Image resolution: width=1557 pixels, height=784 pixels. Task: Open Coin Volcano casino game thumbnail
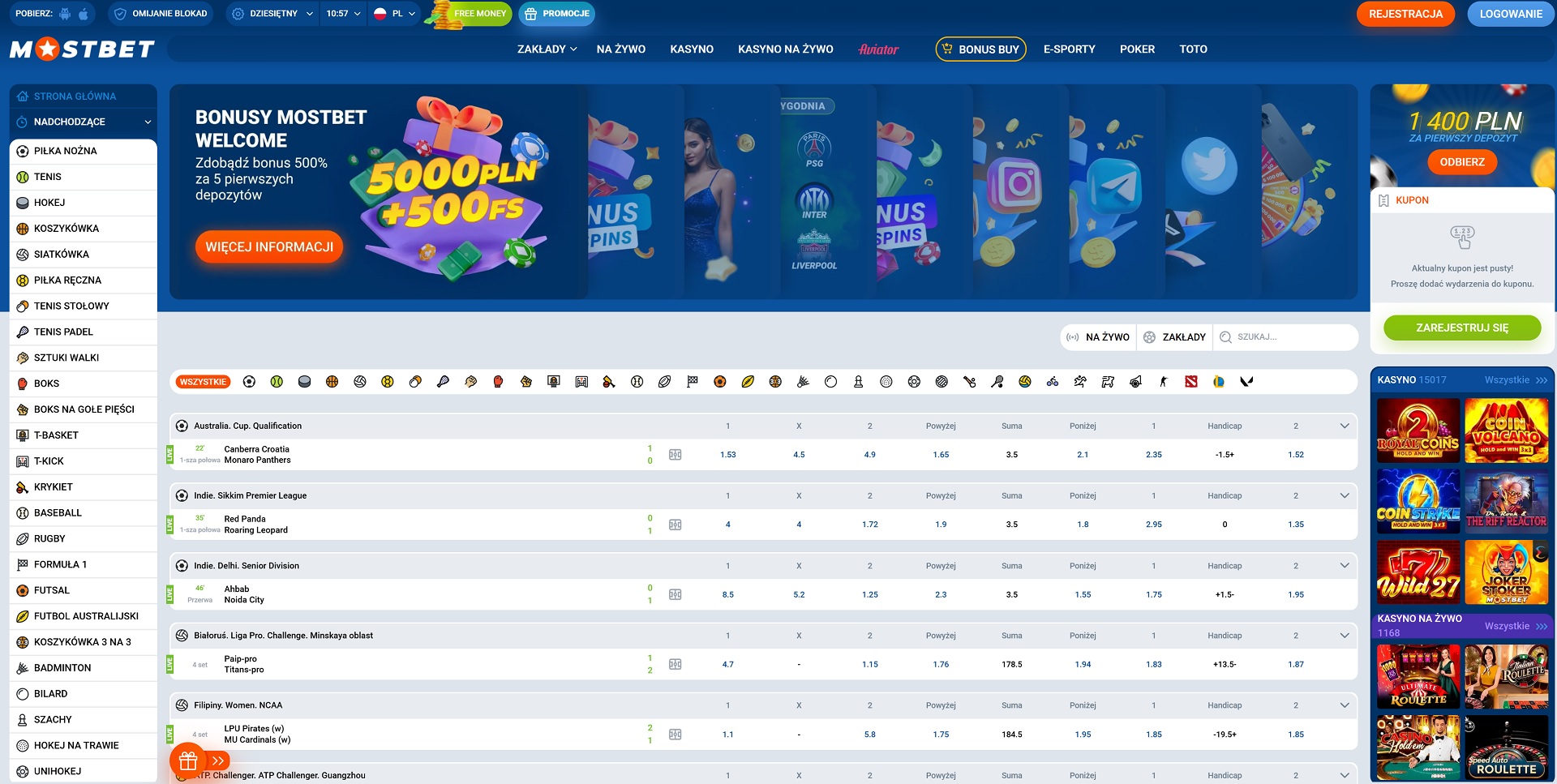(1507, 430)
